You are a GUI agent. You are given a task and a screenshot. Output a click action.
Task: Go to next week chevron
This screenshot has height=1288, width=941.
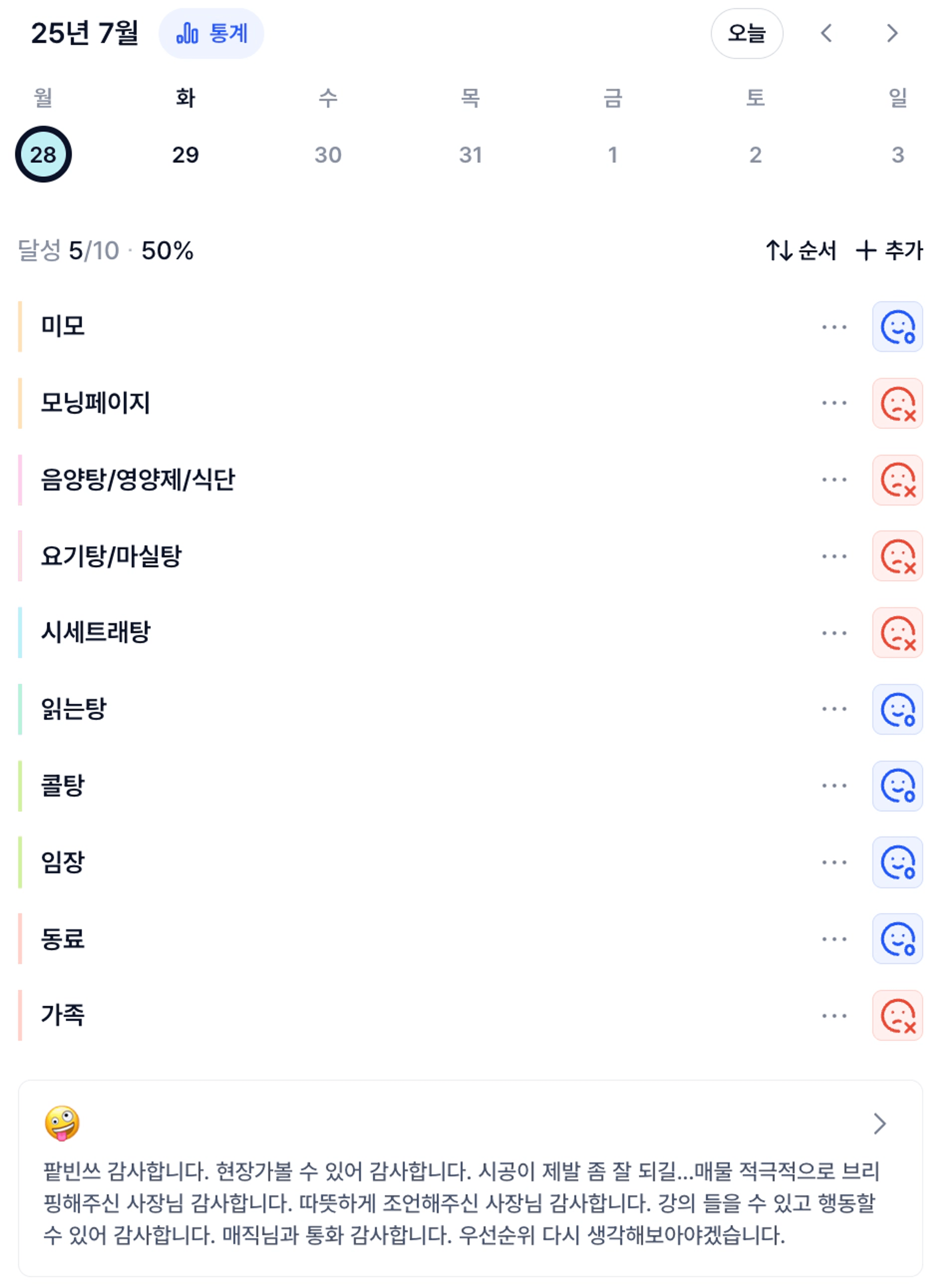(892, 33)
